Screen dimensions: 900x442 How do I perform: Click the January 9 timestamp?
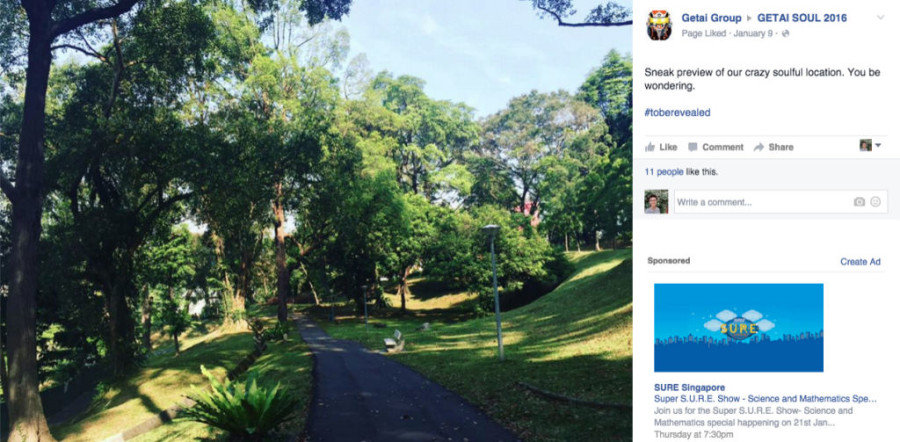(753, 34)
